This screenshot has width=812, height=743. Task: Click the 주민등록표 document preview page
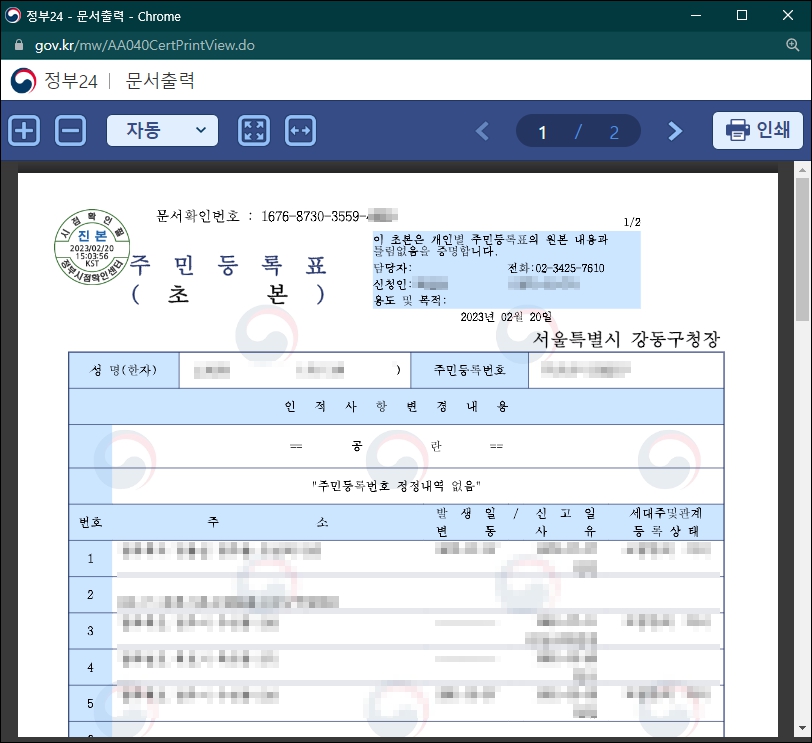[x=400, y=450]
